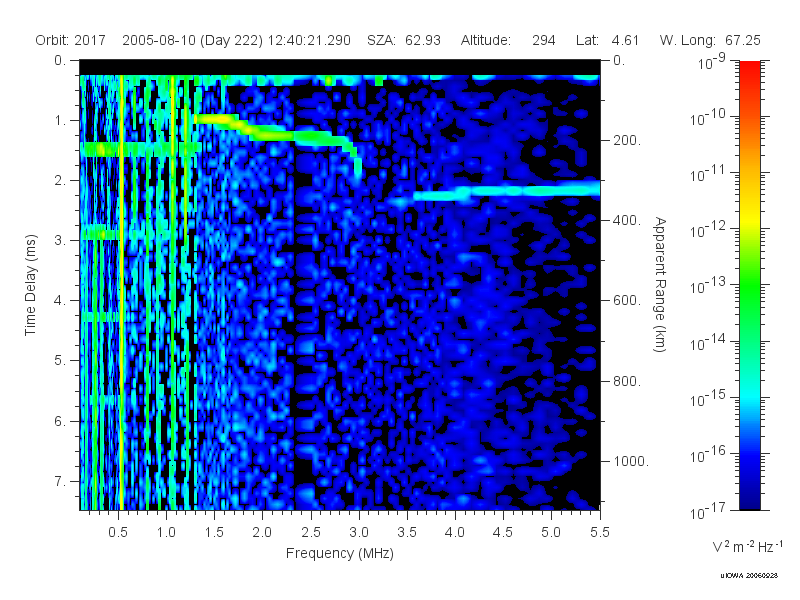This screenshot has width=800, height=600.
Task: Click the cyan surface reflection trace near 4.5 MHz
Action: coord(503,191)
